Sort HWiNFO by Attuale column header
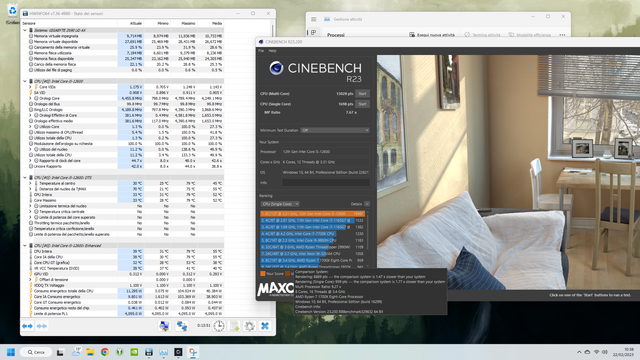 136,23
